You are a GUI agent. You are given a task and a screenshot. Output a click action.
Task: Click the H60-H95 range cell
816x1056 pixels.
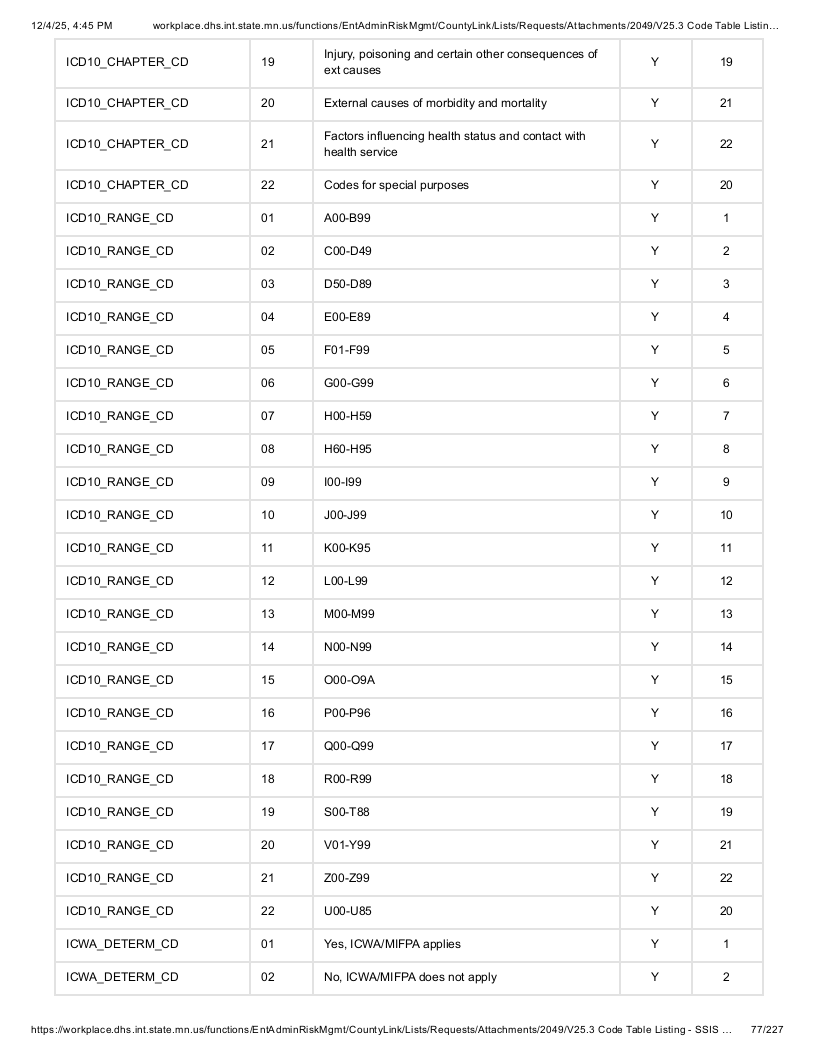coord(466,449)
